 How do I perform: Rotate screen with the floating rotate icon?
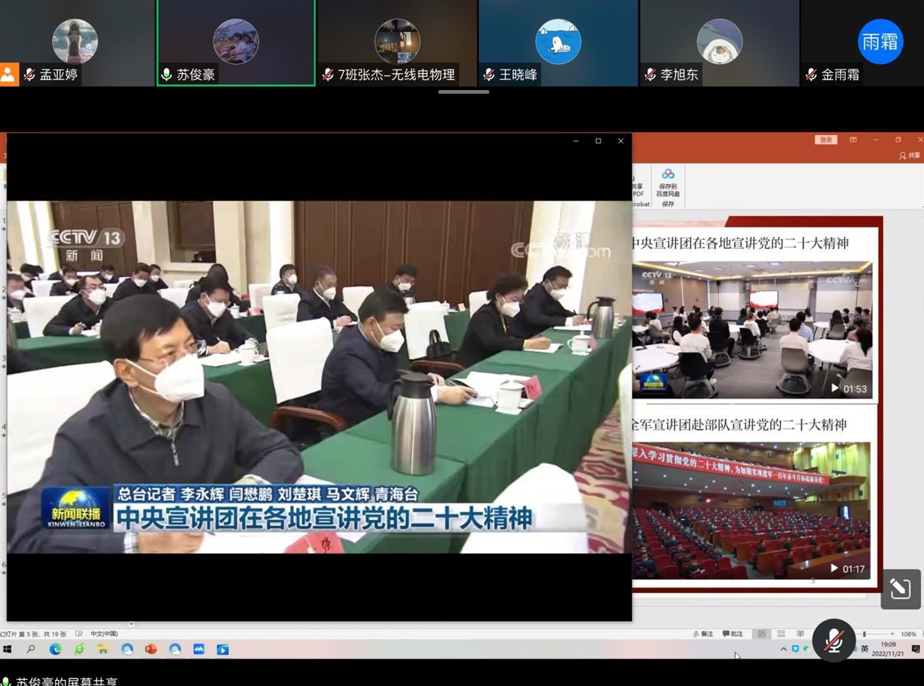pyautogui.click(x=900, y=589)
